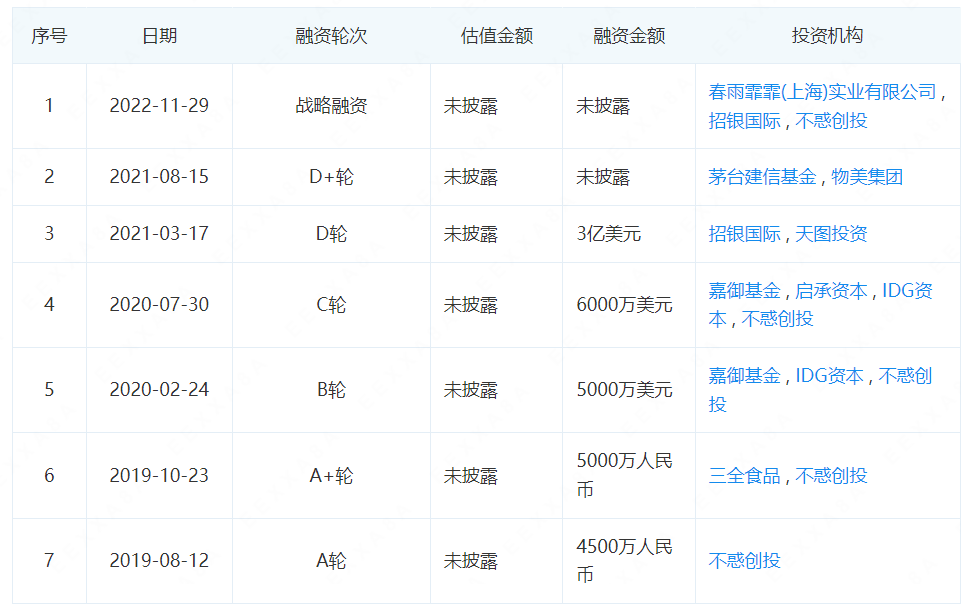Image resolution: width=970 pixels, height=613 pixels.
Task: Click 估值金额 未披露 in the D轮 row
Action: [x=470, y=234]
